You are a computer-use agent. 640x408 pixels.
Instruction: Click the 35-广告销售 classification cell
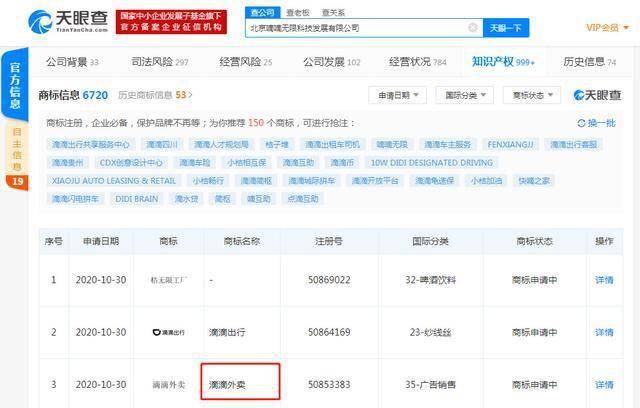pos(430,384)
